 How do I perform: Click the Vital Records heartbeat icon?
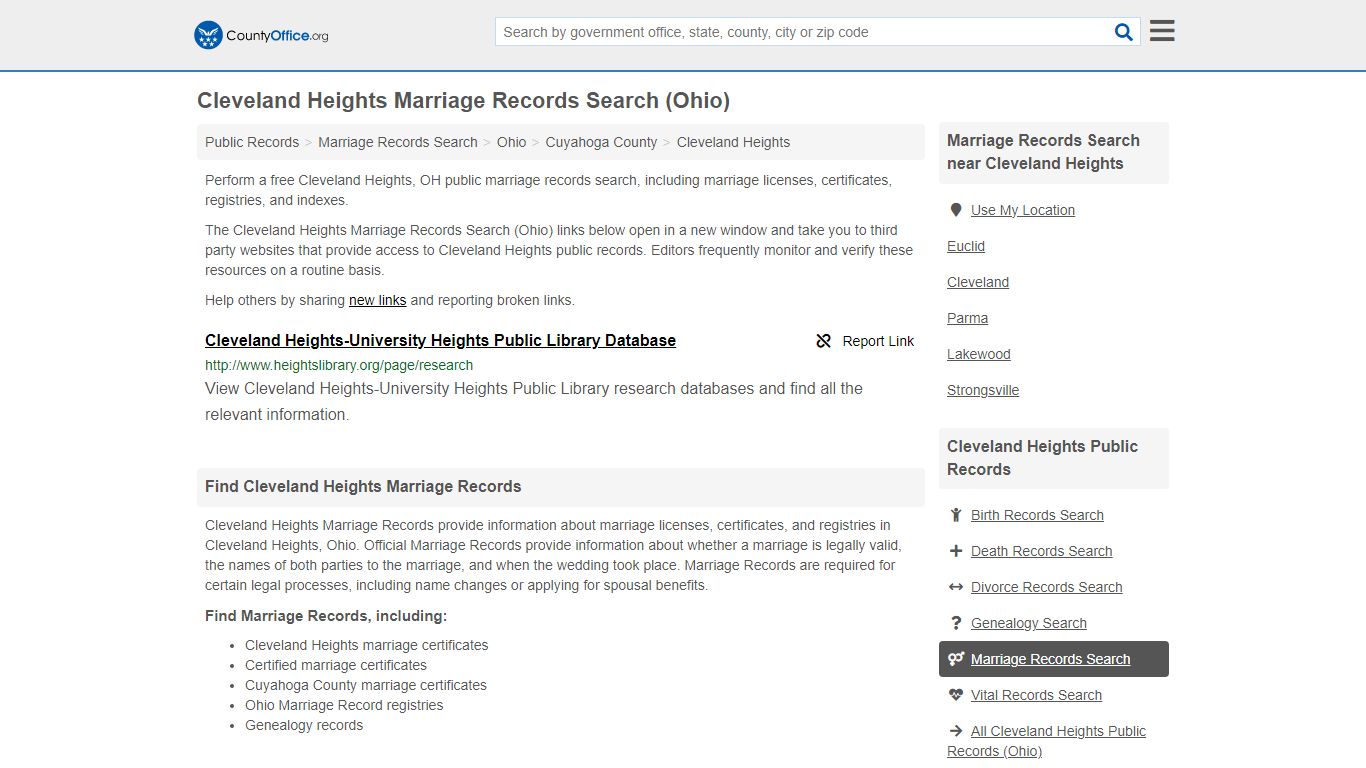(956, 695)
